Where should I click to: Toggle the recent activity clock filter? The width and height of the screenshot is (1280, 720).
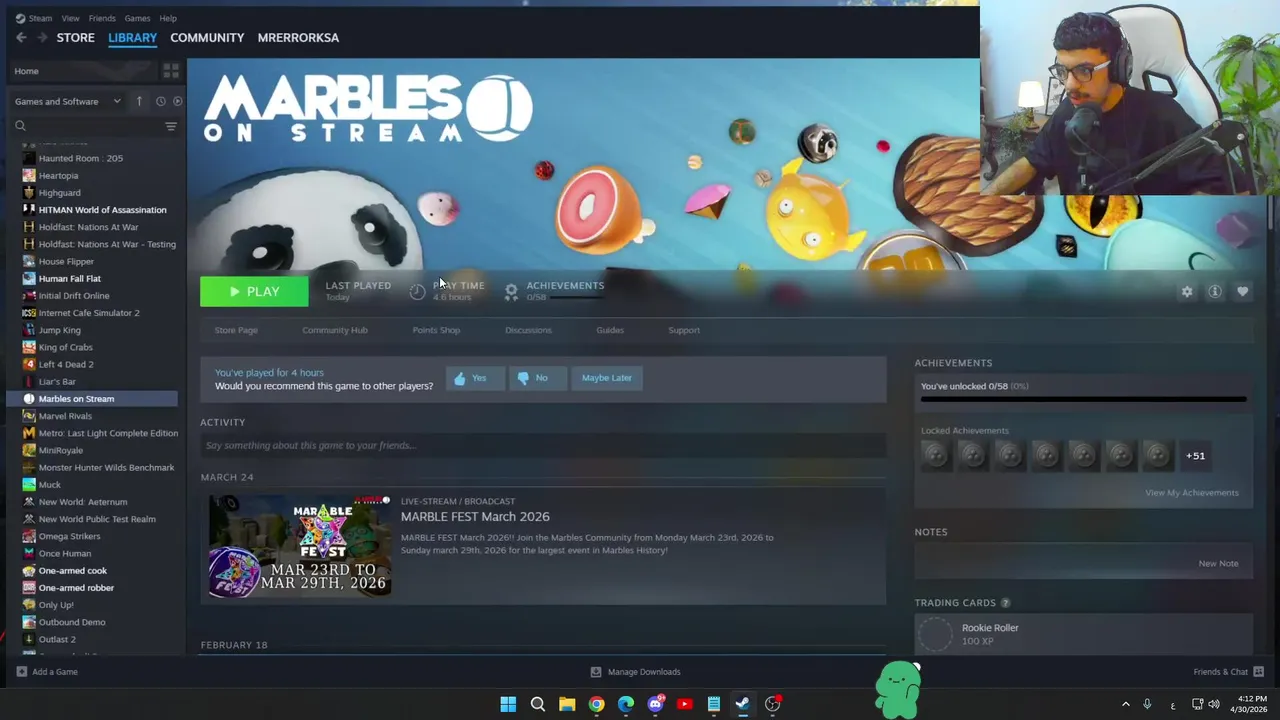point(160,101)
